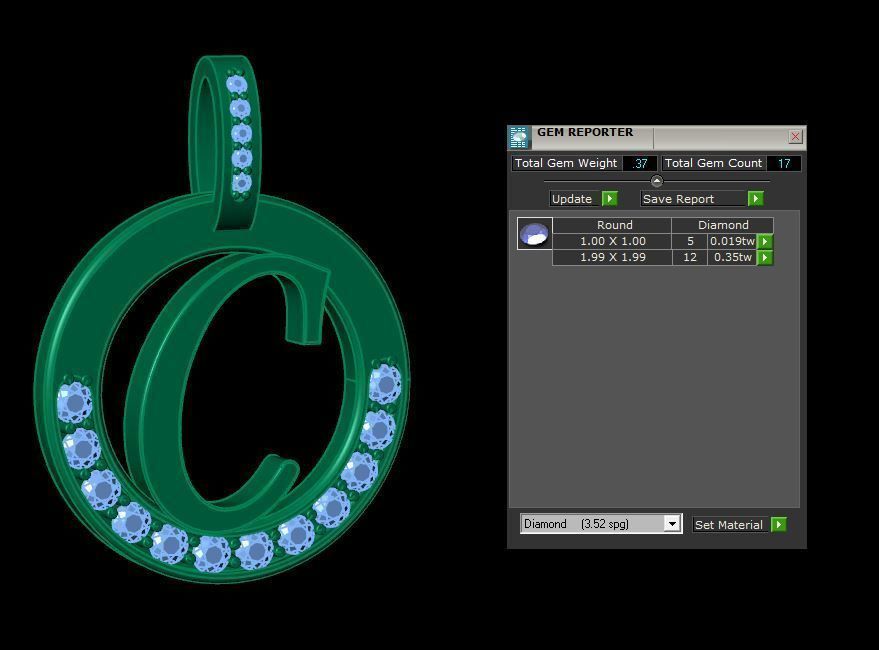Screen dimensions: 879x650
Task: Select the 1.99 X 1.99 size cell
Action: 612,257
